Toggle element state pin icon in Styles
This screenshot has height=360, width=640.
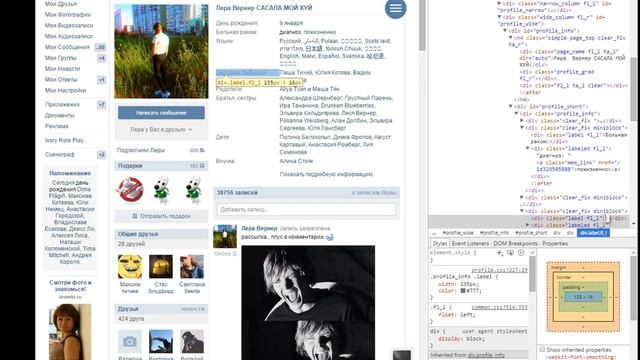tap(510, 253)
